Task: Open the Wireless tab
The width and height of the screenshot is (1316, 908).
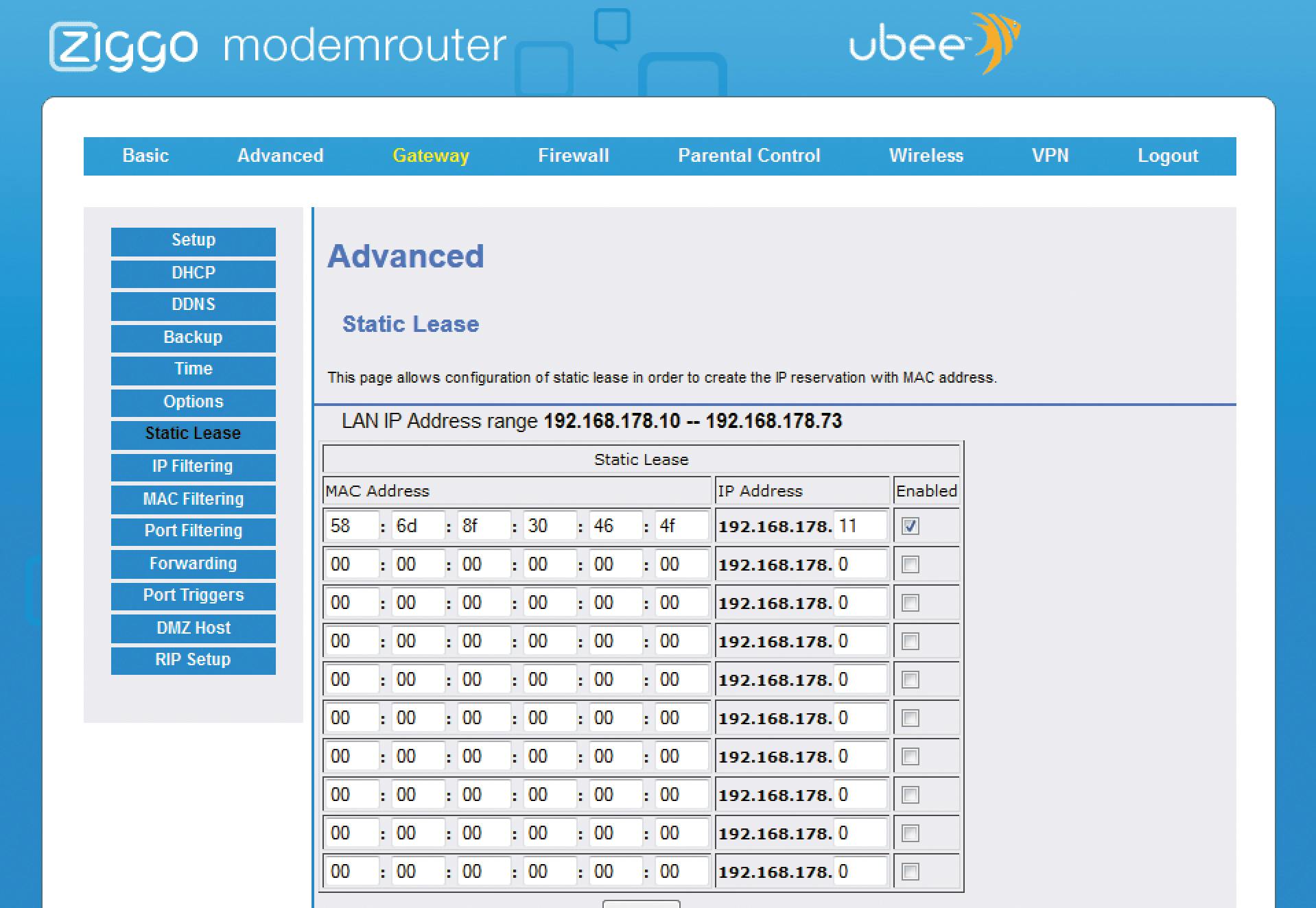Action: click(926, 156)
